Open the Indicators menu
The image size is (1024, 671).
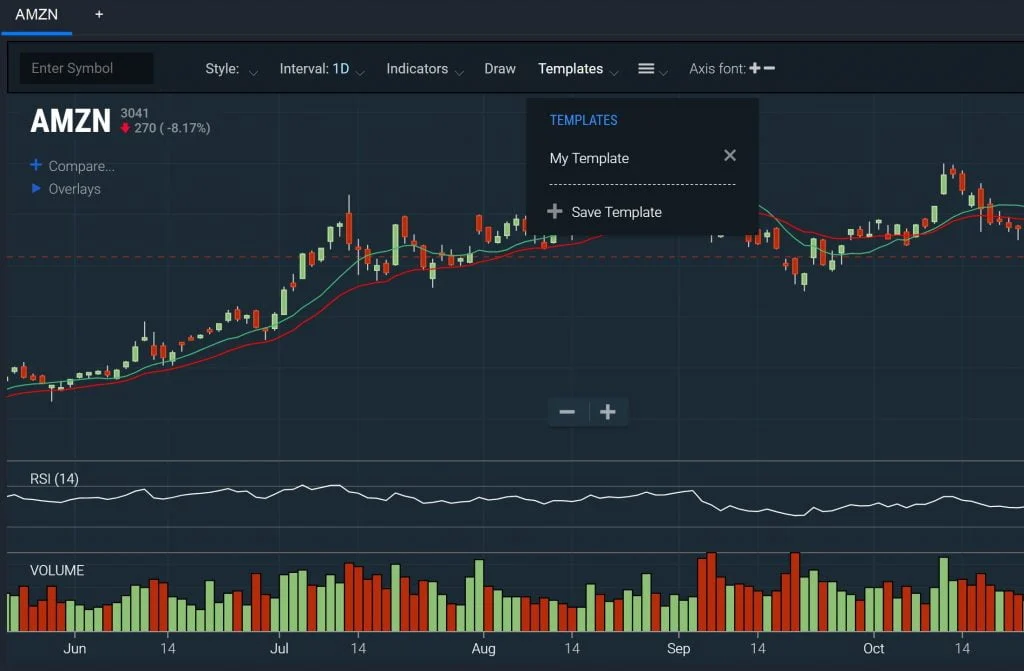(x=424, y=69)
